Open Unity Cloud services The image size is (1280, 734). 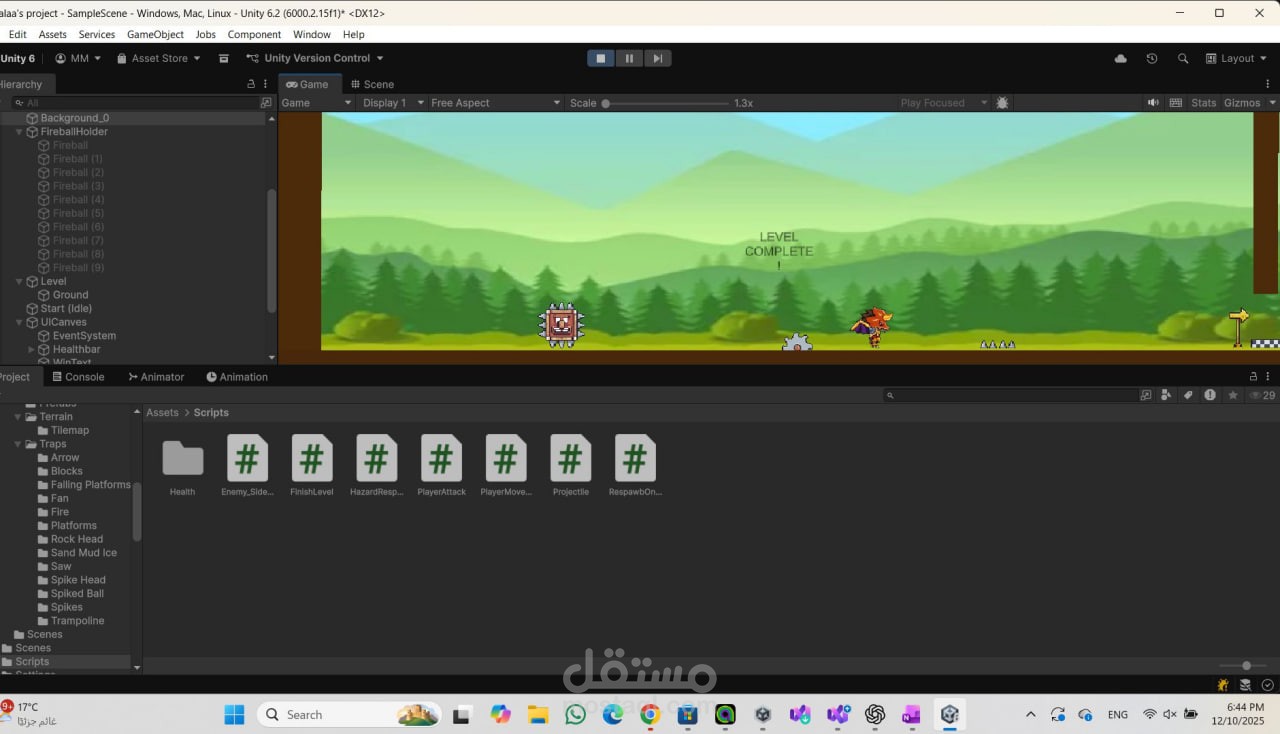pos(1119,58)
